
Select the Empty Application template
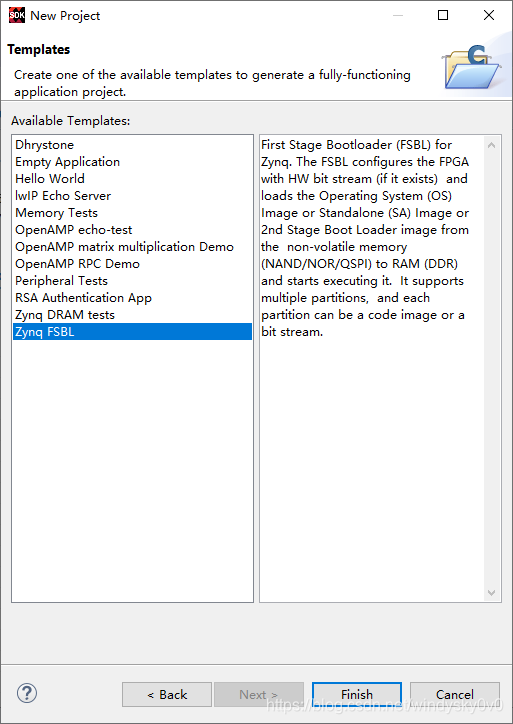(133, 162)
